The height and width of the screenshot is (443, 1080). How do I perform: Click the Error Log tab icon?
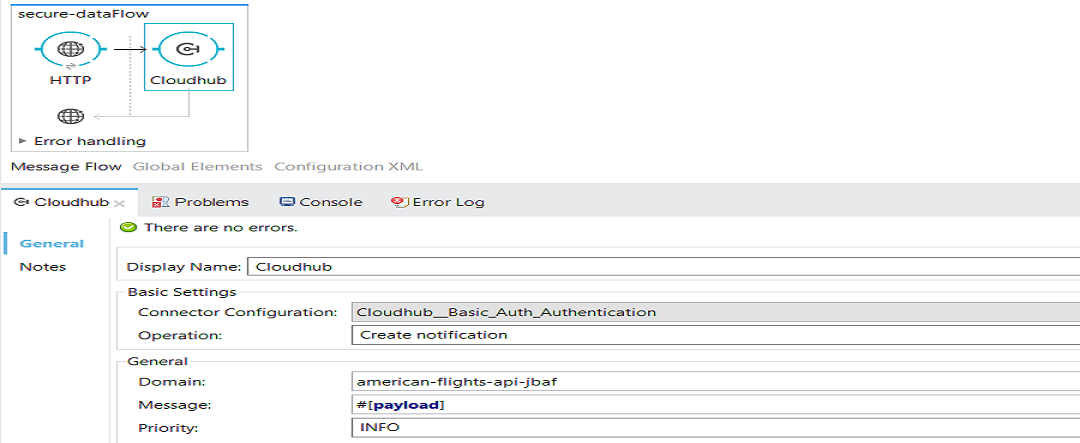coord(399,202)
